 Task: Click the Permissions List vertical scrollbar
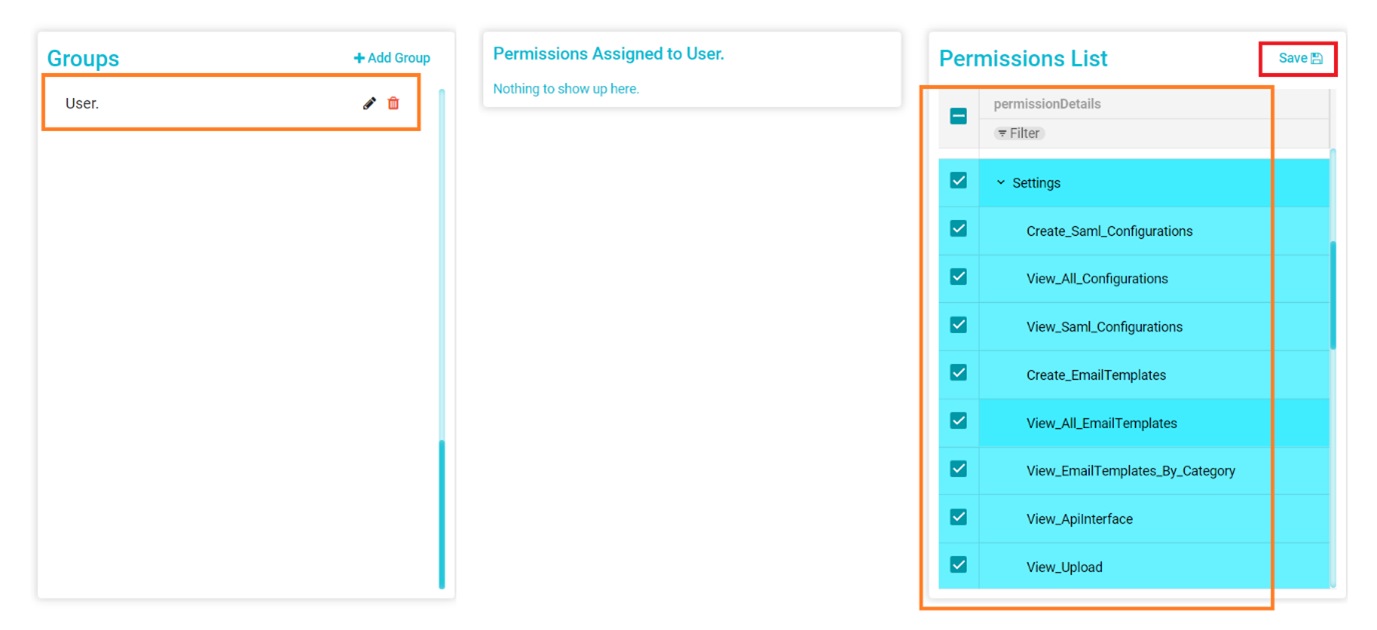1332,295
